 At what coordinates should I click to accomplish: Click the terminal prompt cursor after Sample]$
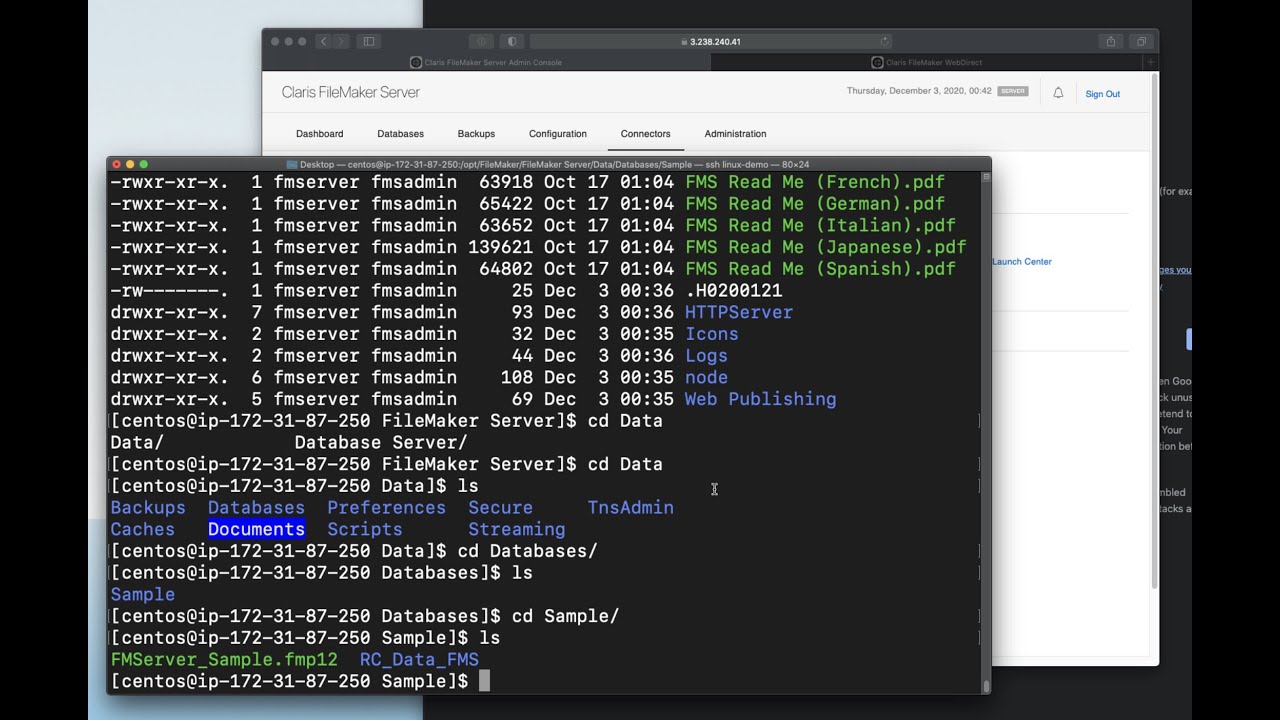click(484, 682)
